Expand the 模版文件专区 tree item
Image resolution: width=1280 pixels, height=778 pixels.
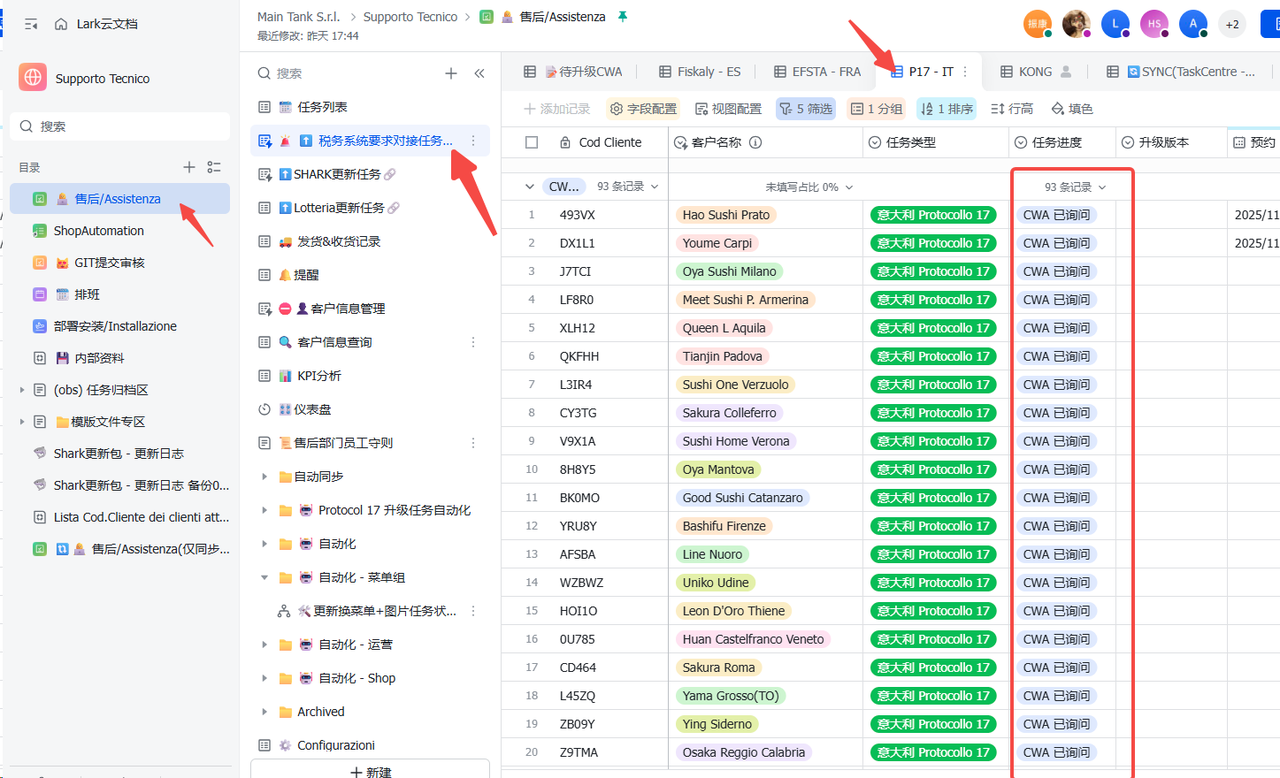[x=22, y=422]
